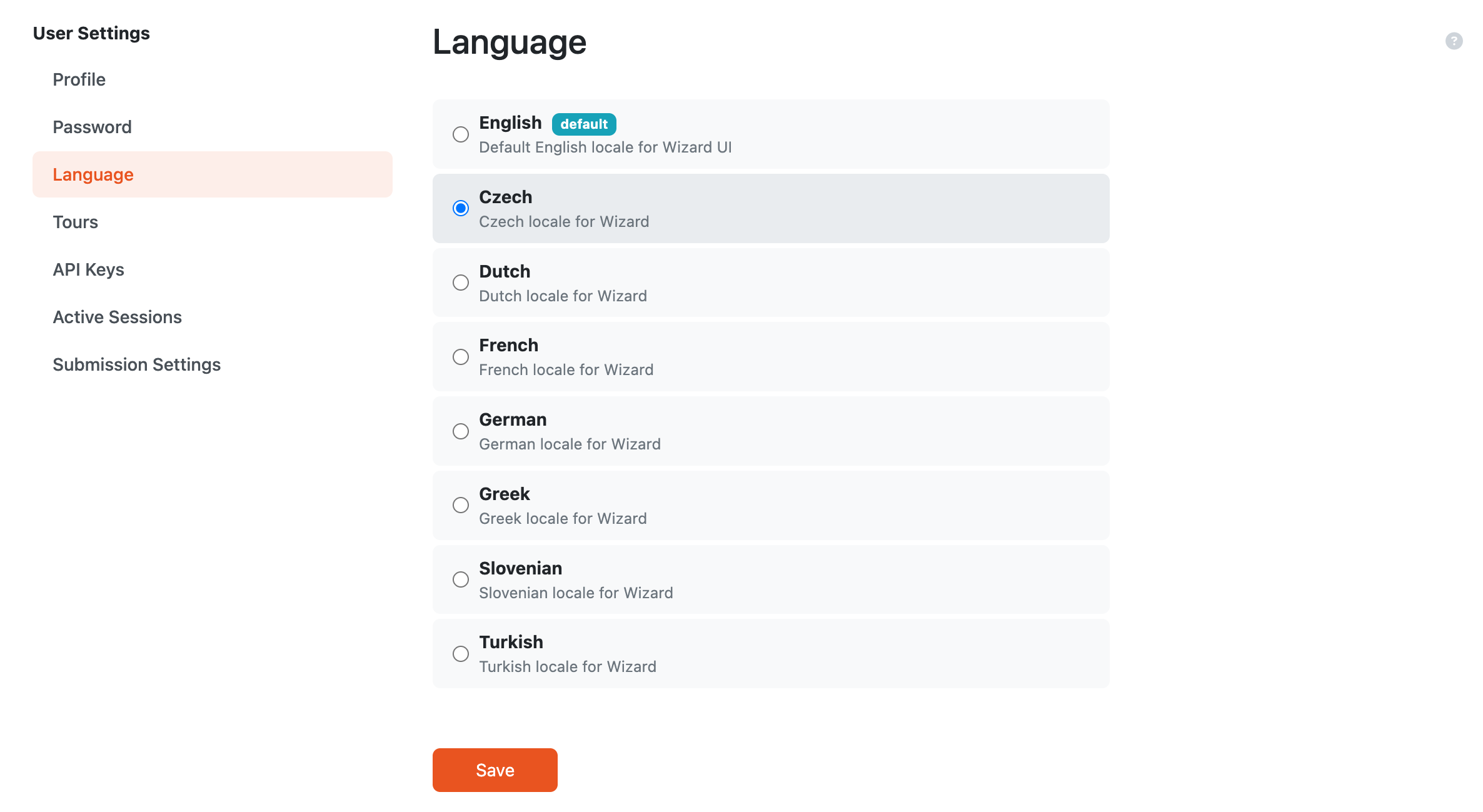Viewport: 1483px width, 812px height.
Task: Click the 'default' badge next to English
Action: (584, 124)
